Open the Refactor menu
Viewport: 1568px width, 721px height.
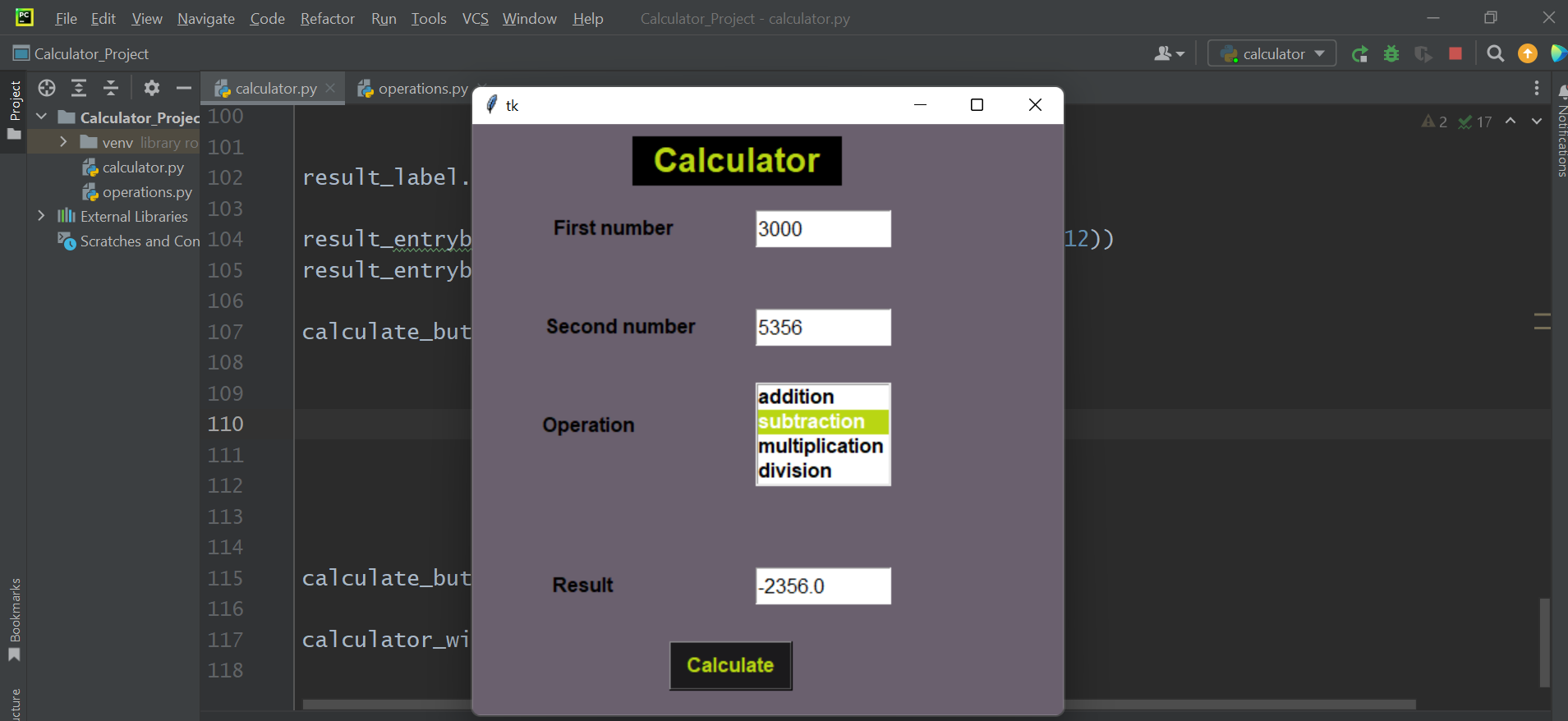coord(328,18)
